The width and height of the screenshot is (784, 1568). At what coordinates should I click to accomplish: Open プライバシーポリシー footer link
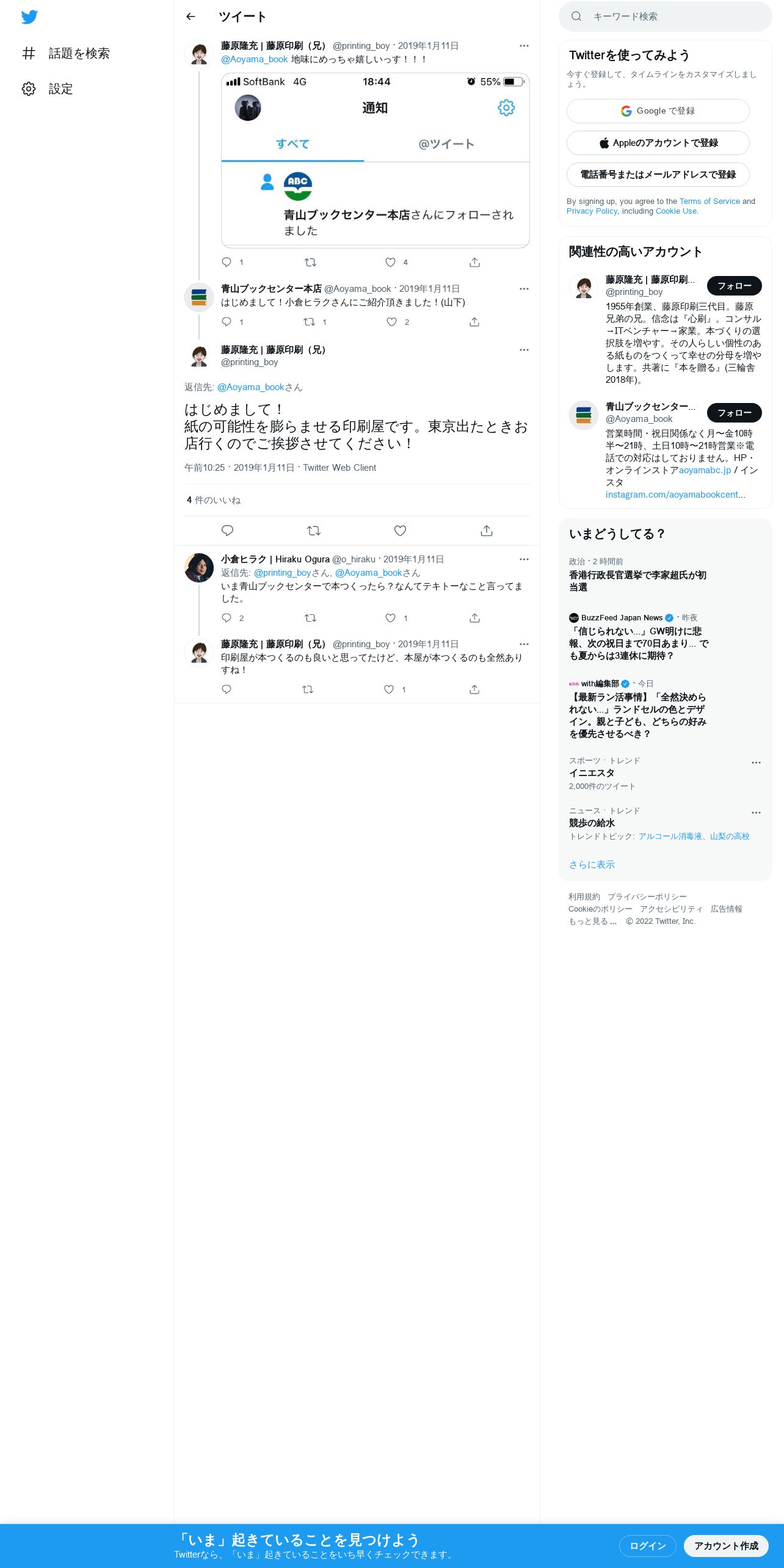[647, 897]
